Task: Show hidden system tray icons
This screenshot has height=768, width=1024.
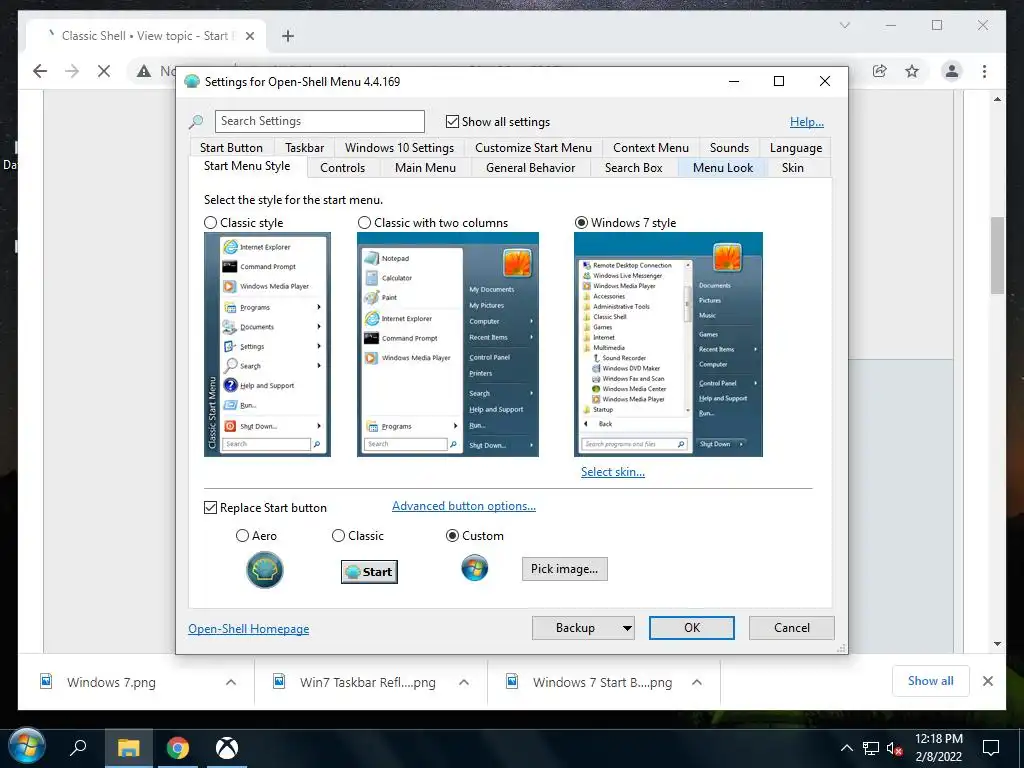Action: 846,748
